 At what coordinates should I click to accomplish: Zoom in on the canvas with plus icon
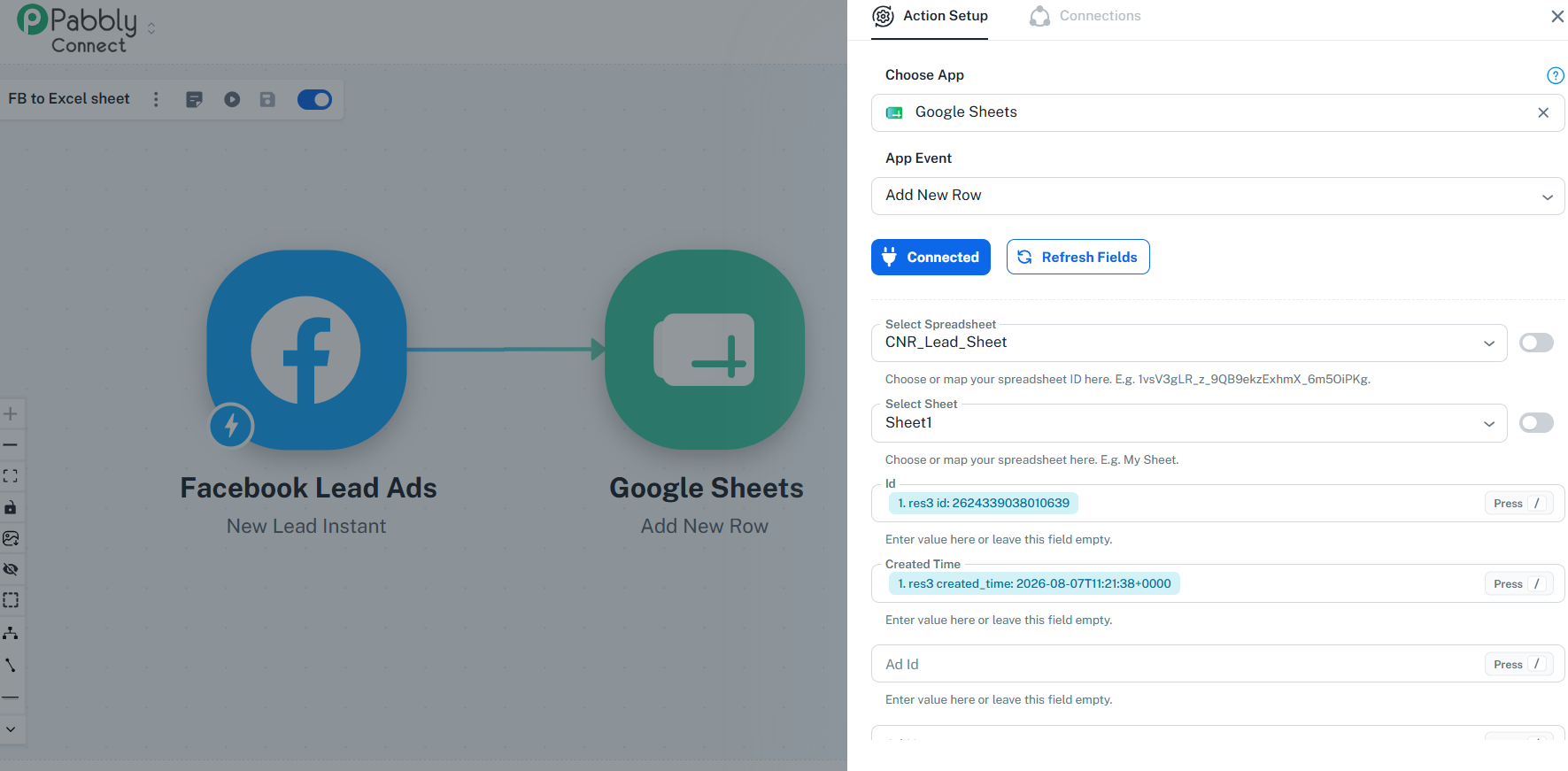(x=11, y=413)
